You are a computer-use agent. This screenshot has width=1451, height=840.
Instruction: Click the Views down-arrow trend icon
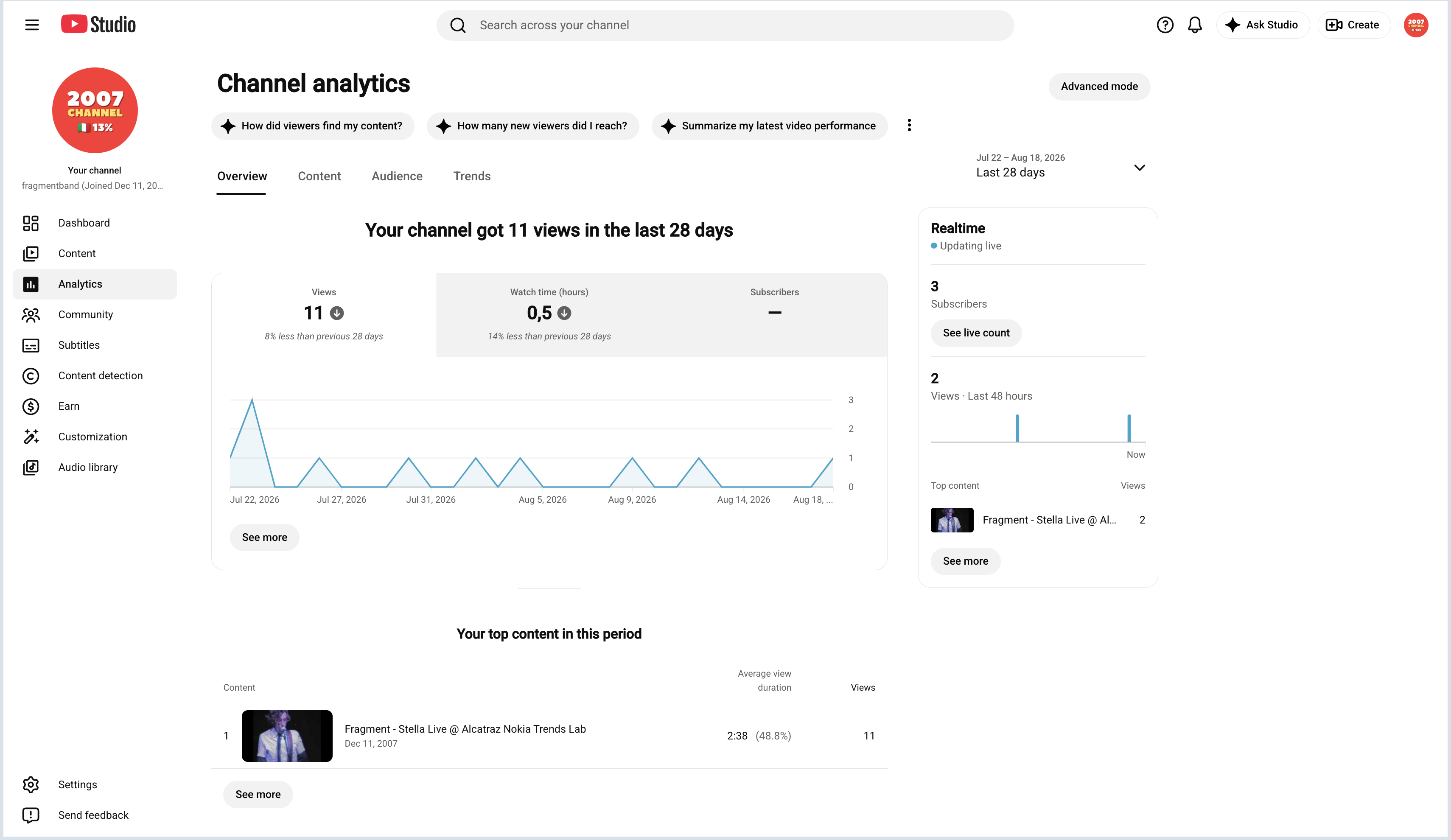click(x=337, y=313)
